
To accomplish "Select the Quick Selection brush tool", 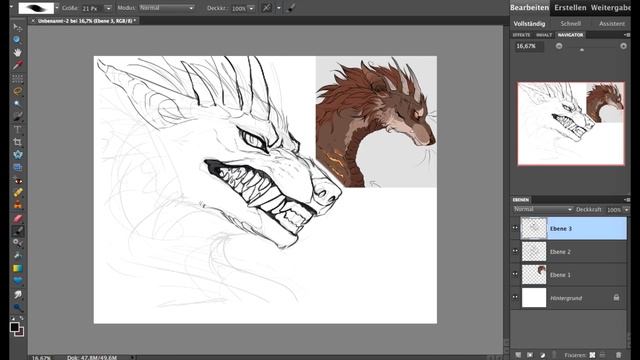I will click(x=17, y=116).
